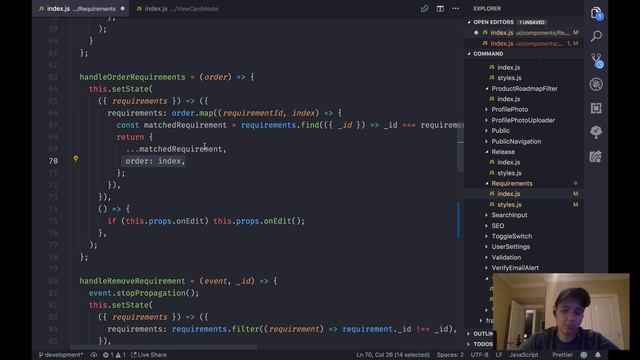Open the Explorer view in activity bar
Screen dimensions: 640x360
coord(596,13)
